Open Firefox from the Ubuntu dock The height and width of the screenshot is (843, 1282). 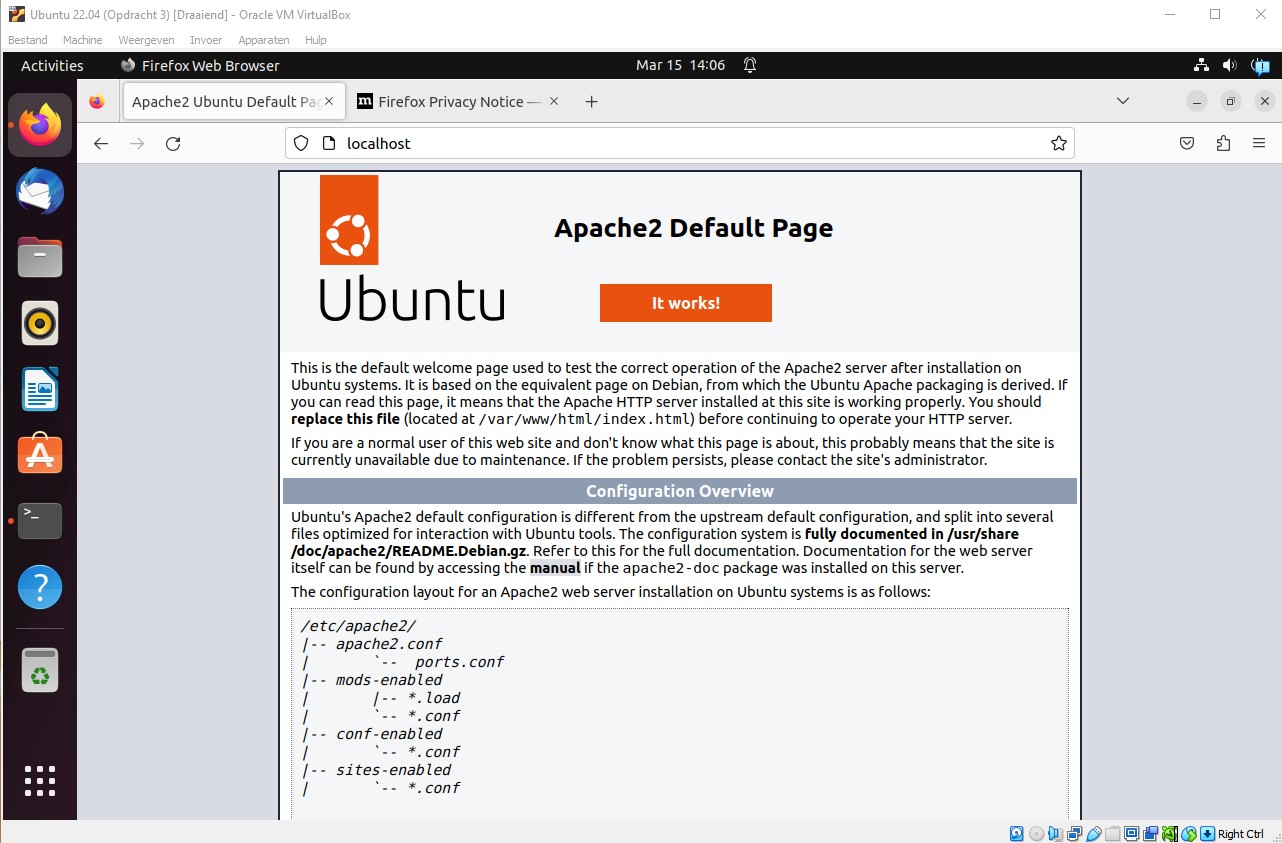coord(40,125)
